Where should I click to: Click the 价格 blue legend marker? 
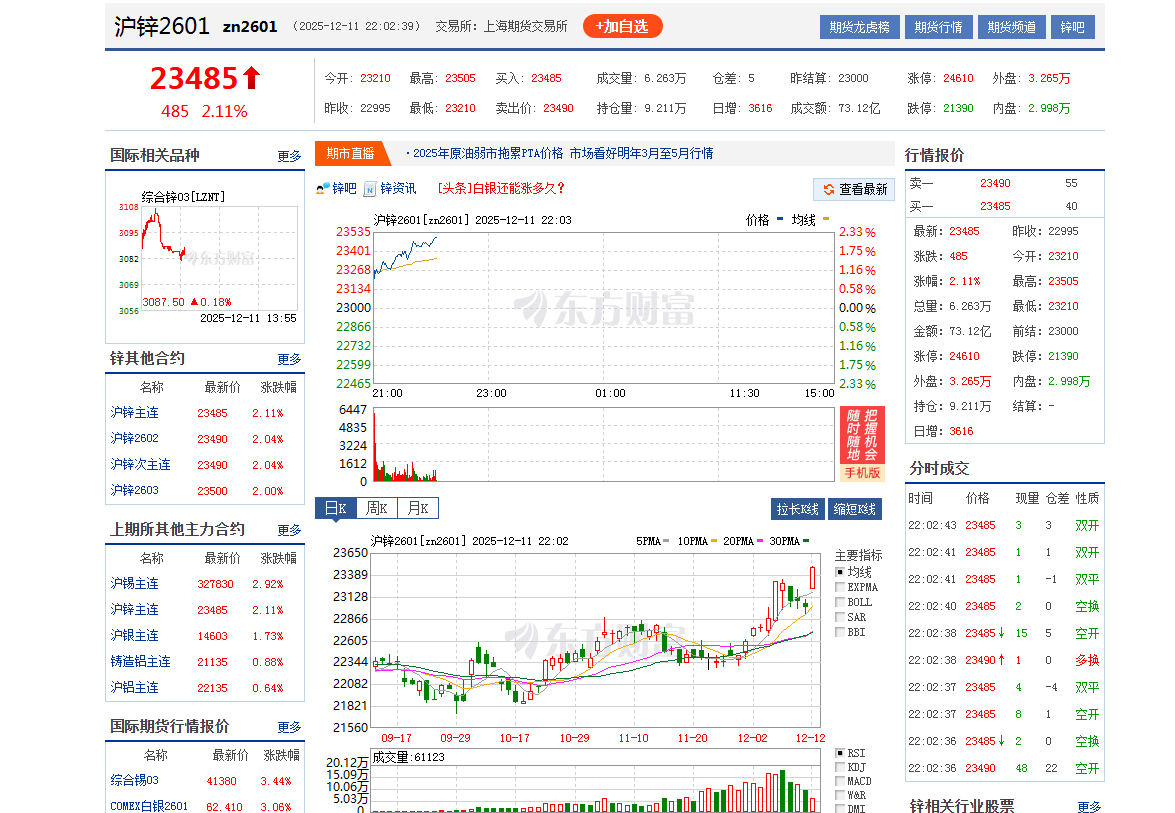pyautogui.click(x=780, y=220)
